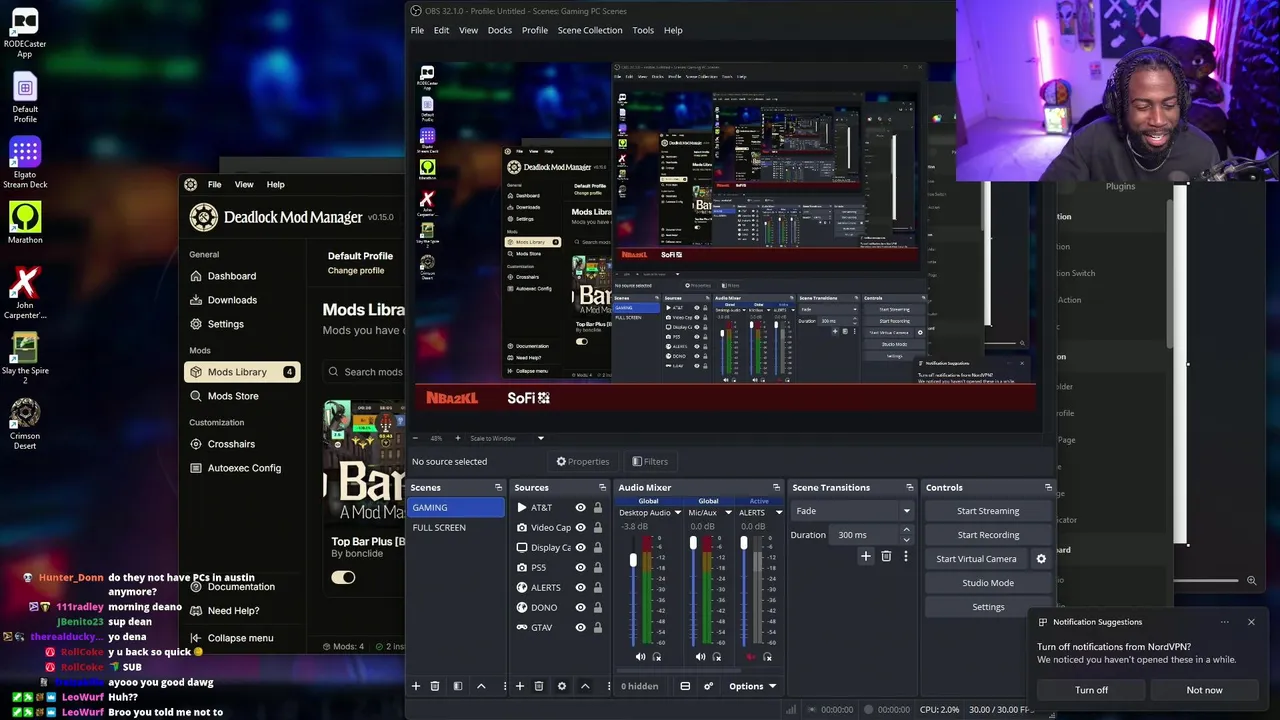Open Crosshairs customization in Deadlock Mod Manager
Image resolution: width=1280 pixels, height=720 pixels.
(x=231, y=444)
